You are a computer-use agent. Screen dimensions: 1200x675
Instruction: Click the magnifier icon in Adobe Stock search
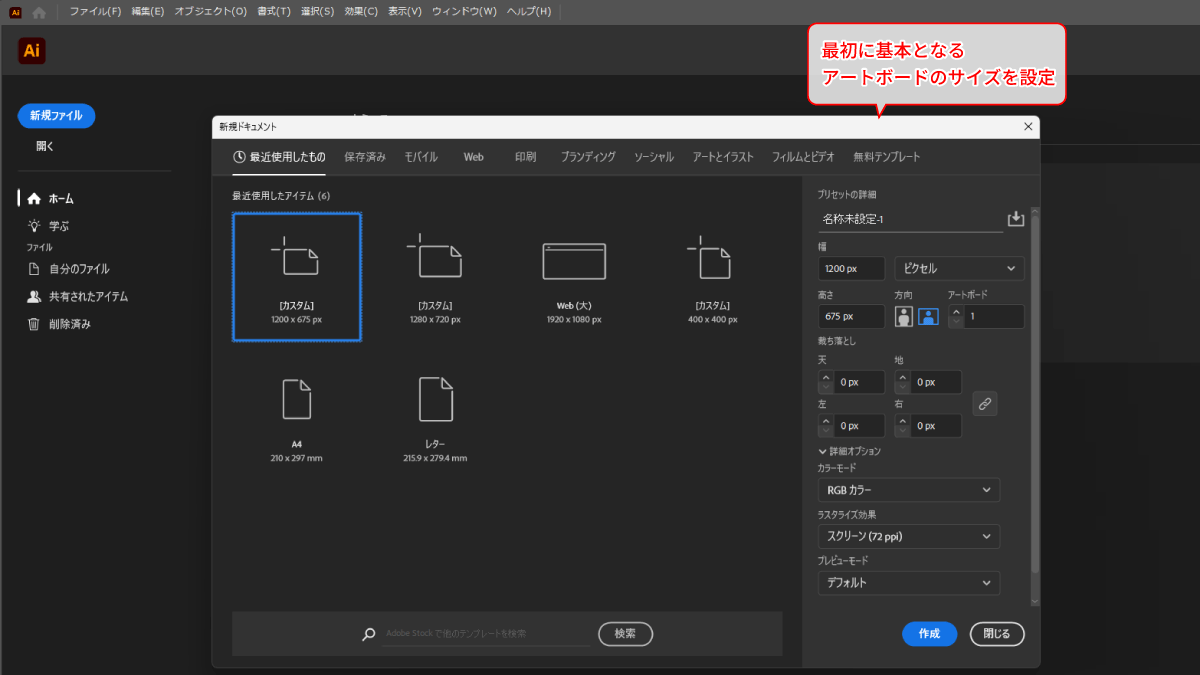click(369, 634)
